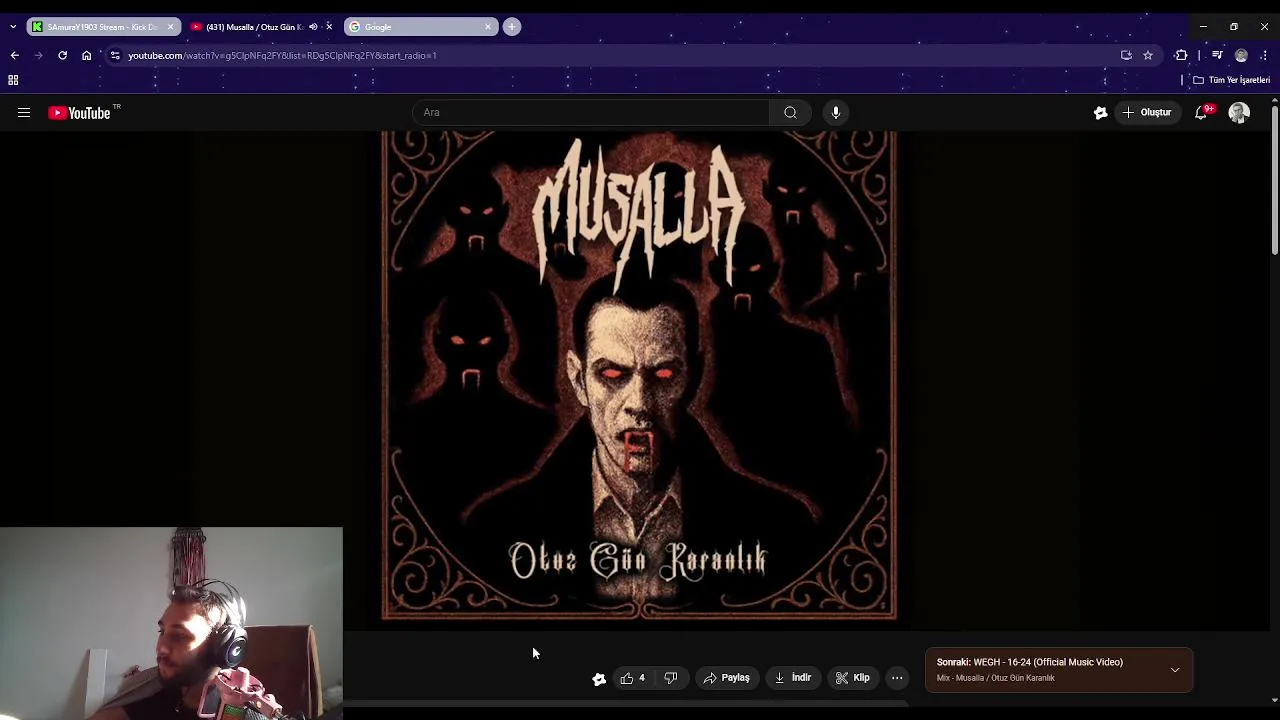Bookmark this page with the star
The height and width of the screenshot is (720, 1280).
(1148, 56)
